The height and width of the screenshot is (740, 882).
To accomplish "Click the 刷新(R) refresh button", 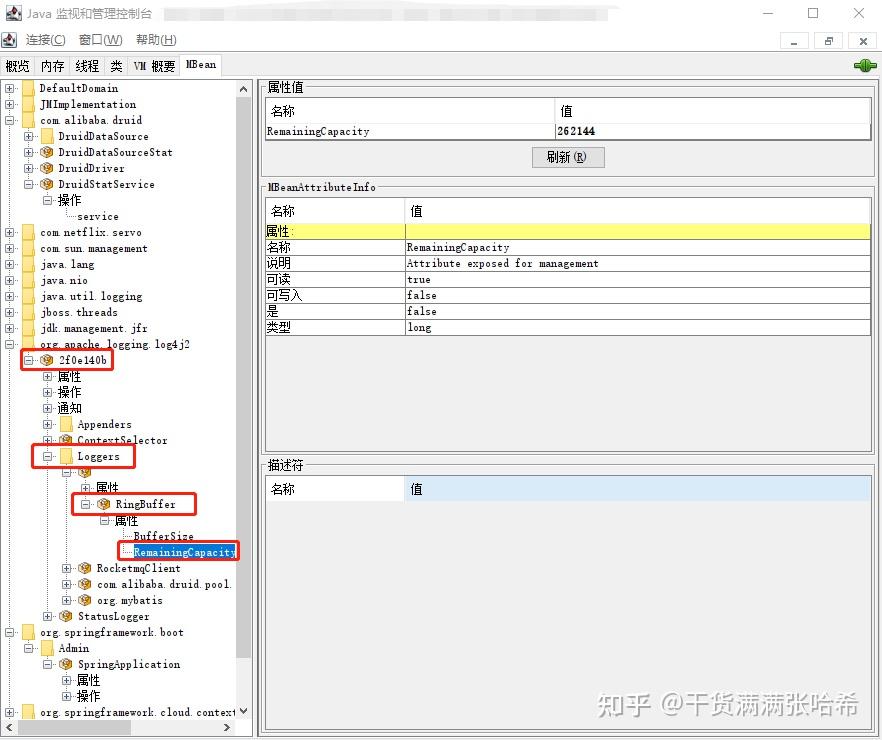I will click(568, 157).
